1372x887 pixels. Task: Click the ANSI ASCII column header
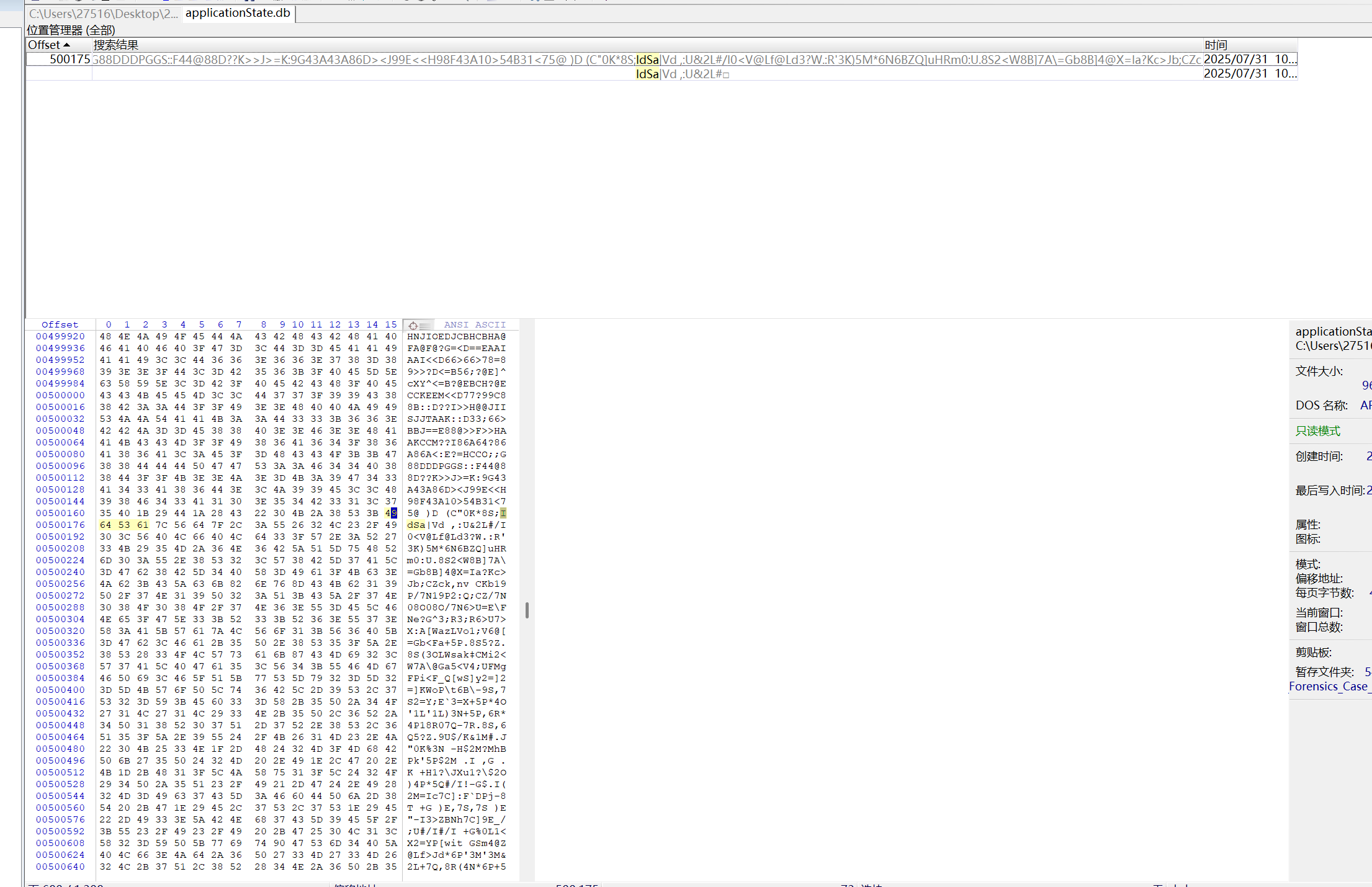475,324
